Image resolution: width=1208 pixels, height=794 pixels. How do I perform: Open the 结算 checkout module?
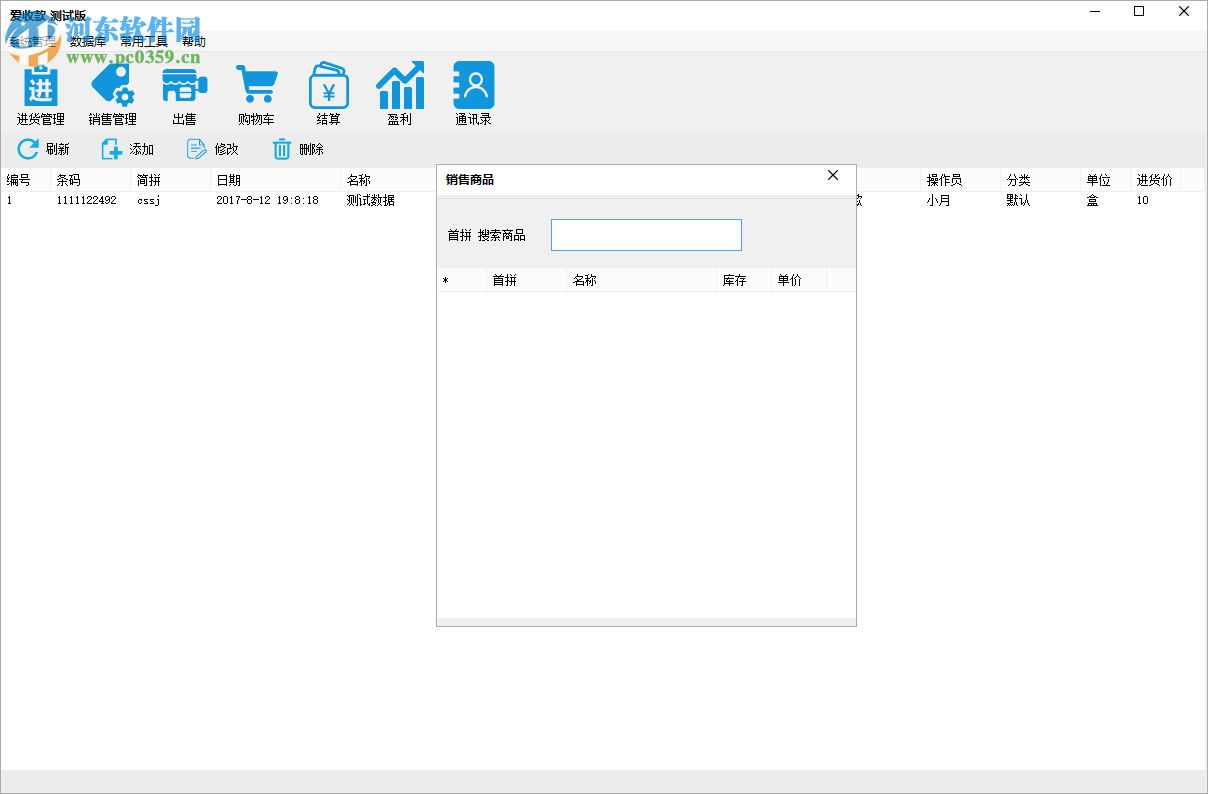pos(328,93)
